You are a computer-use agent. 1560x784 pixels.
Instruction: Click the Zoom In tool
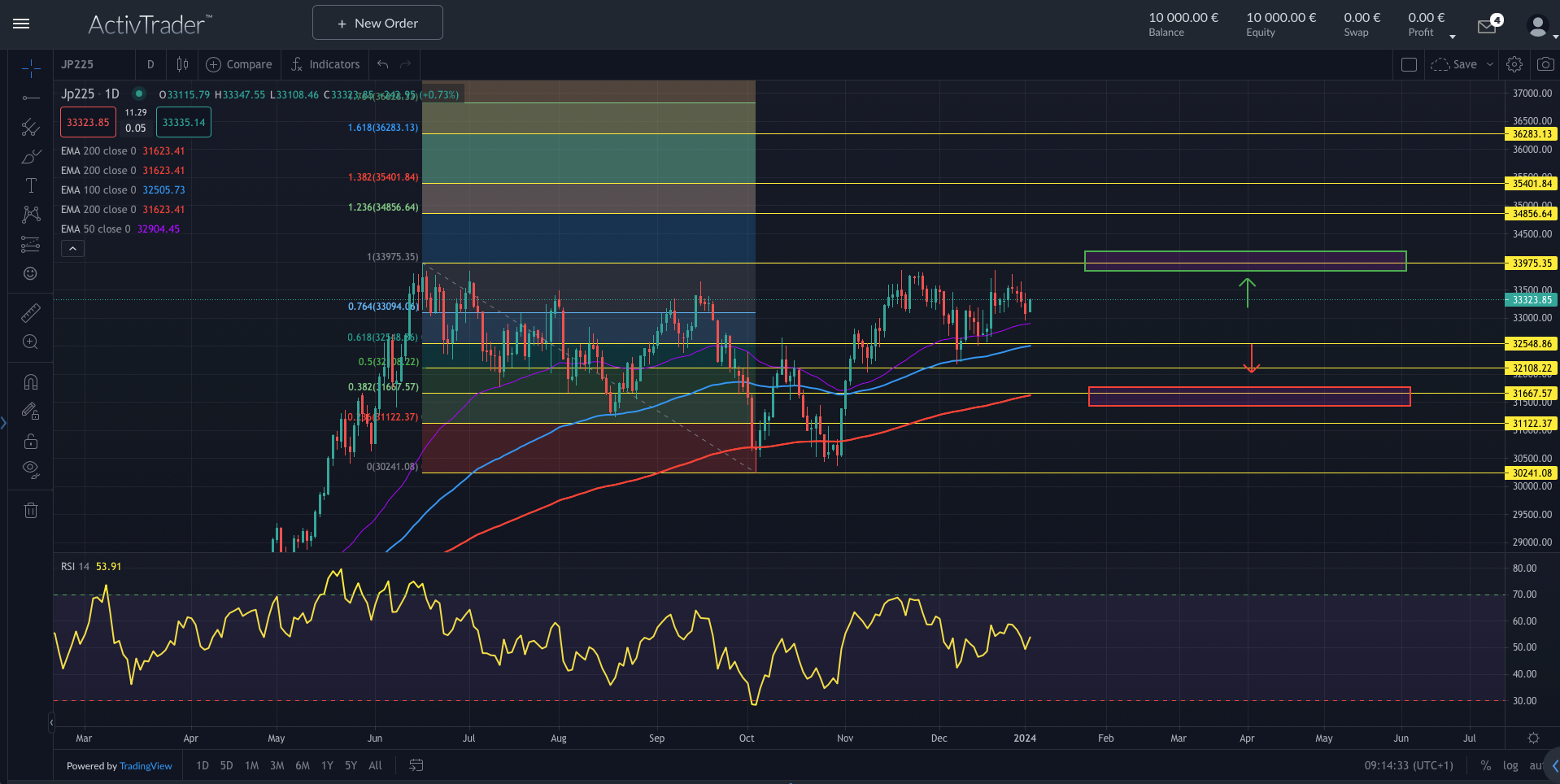(30, 342)
